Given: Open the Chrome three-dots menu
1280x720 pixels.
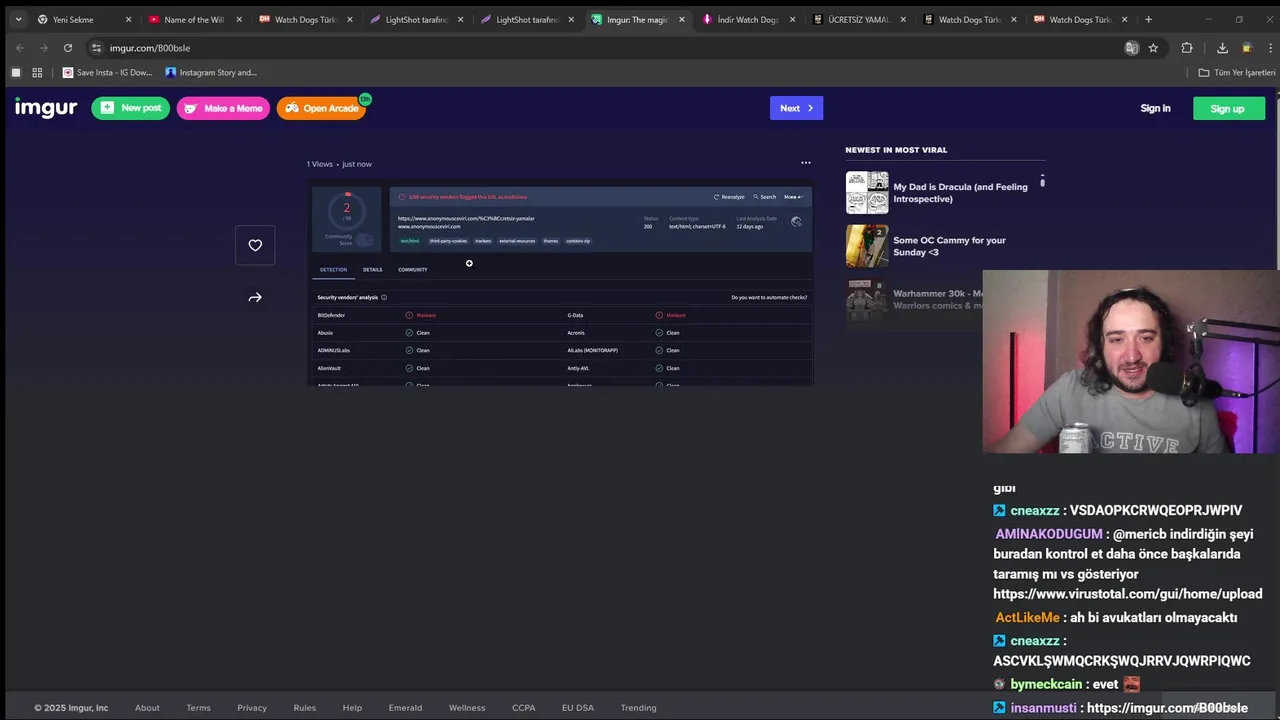Looking at the screenshot, I should pyautogui.click(x=1270, y=48).
